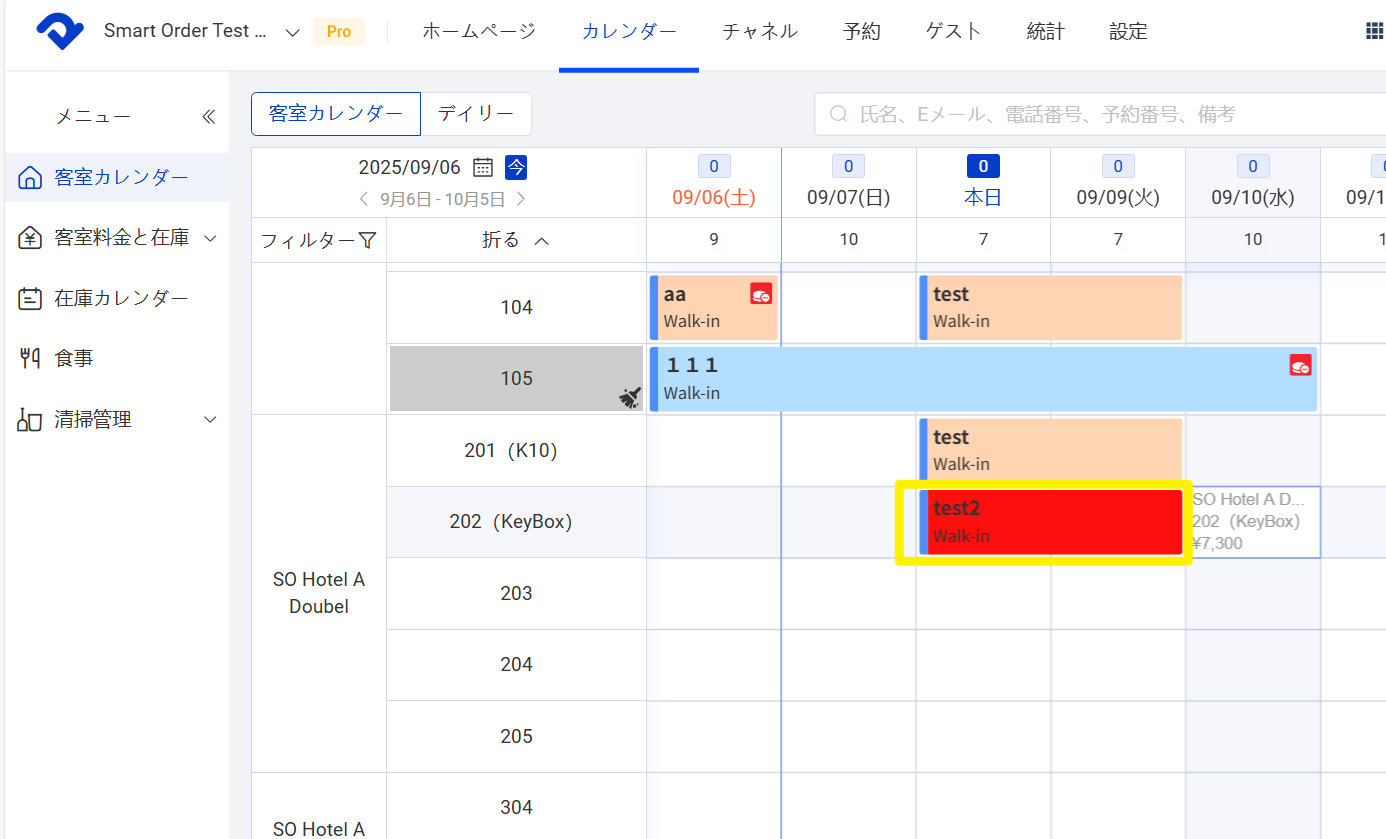Open the 予約 tab

[x=861, y=32]
